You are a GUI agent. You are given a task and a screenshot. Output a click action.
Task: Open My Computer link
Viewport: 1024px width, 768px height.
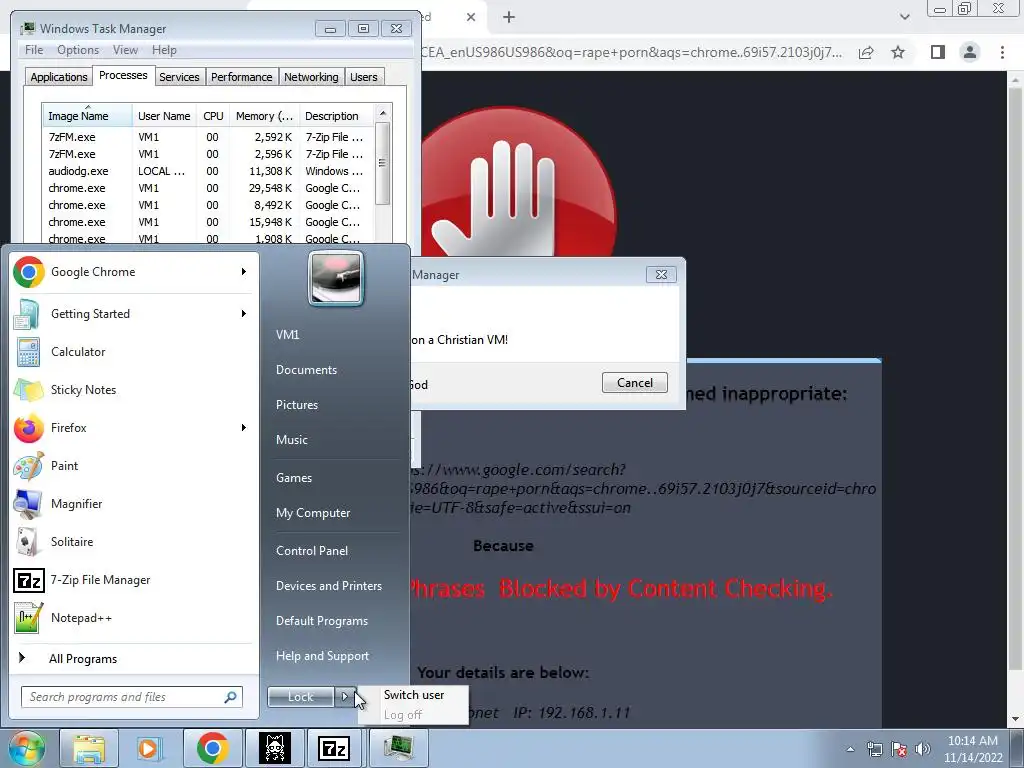tap(313, 513)
